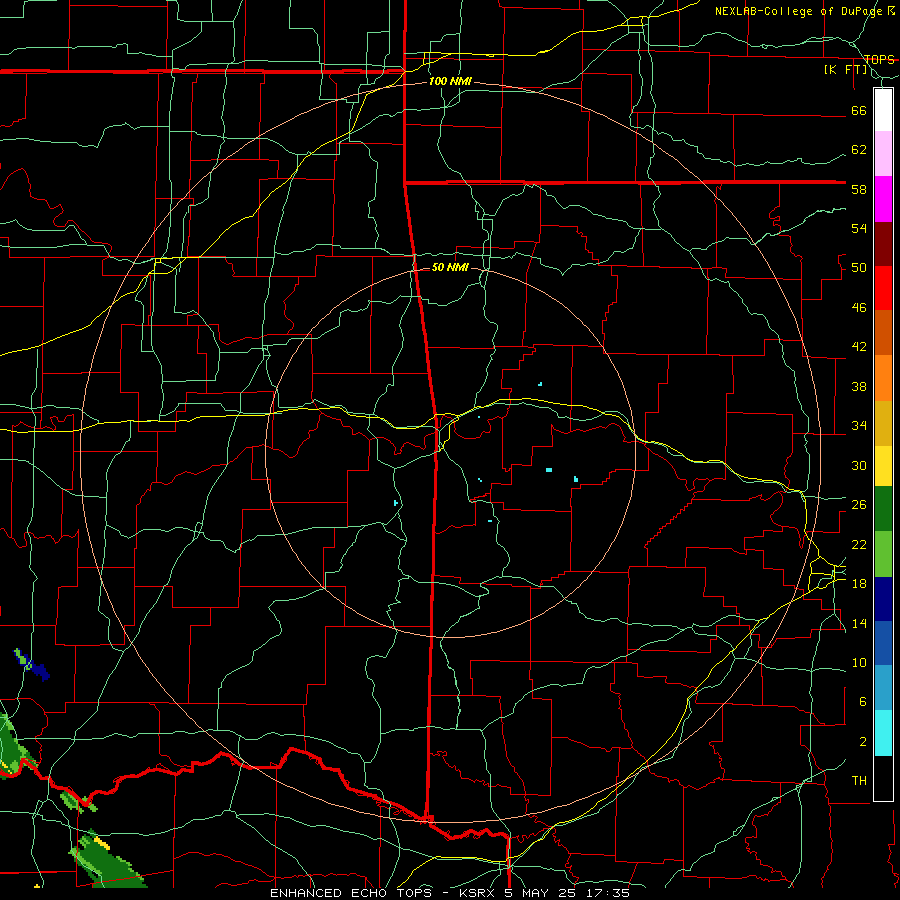This screenshot has height=900, width=900.
Task: Click the 10 value on the legend
Action: (859, 662)
